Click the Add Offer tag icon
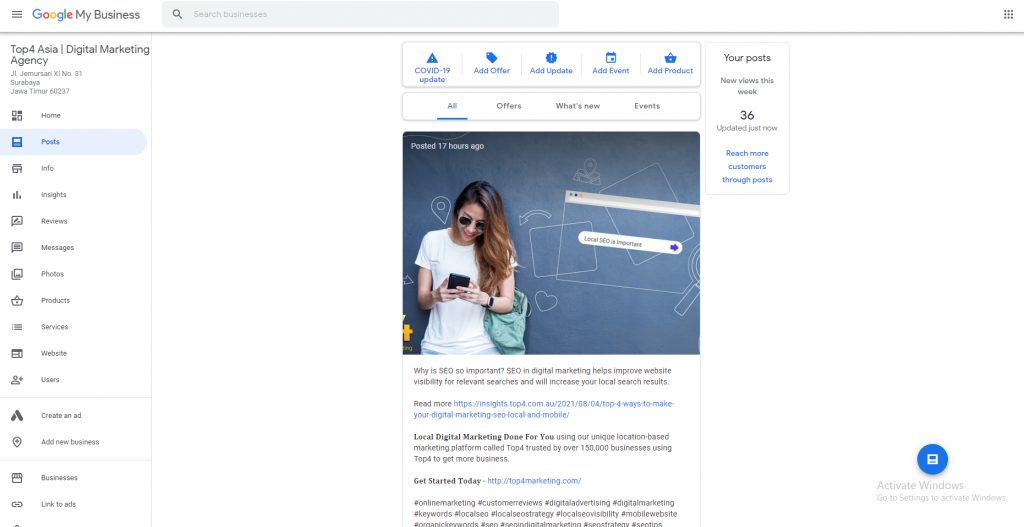 pyautogui.click(x=491, y=58)
